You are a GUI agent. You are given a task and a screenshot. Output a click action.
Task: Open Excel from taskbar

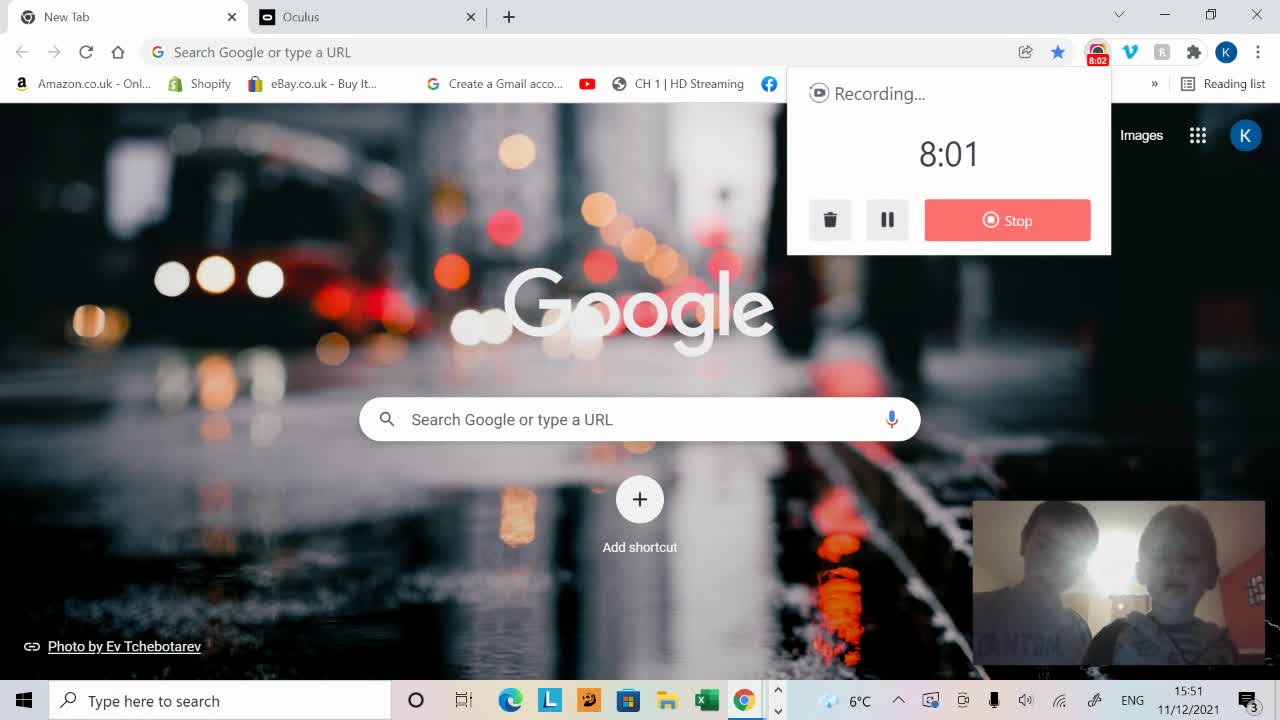pyautogui.click(x=706, y=701)
